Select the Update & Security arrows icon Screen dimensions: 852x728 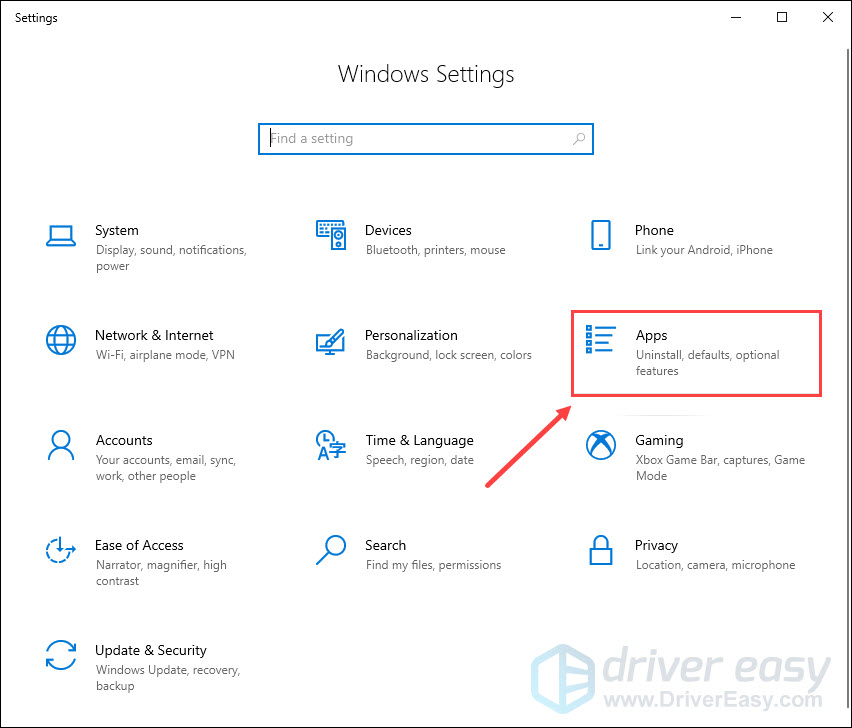click(61, 655)
